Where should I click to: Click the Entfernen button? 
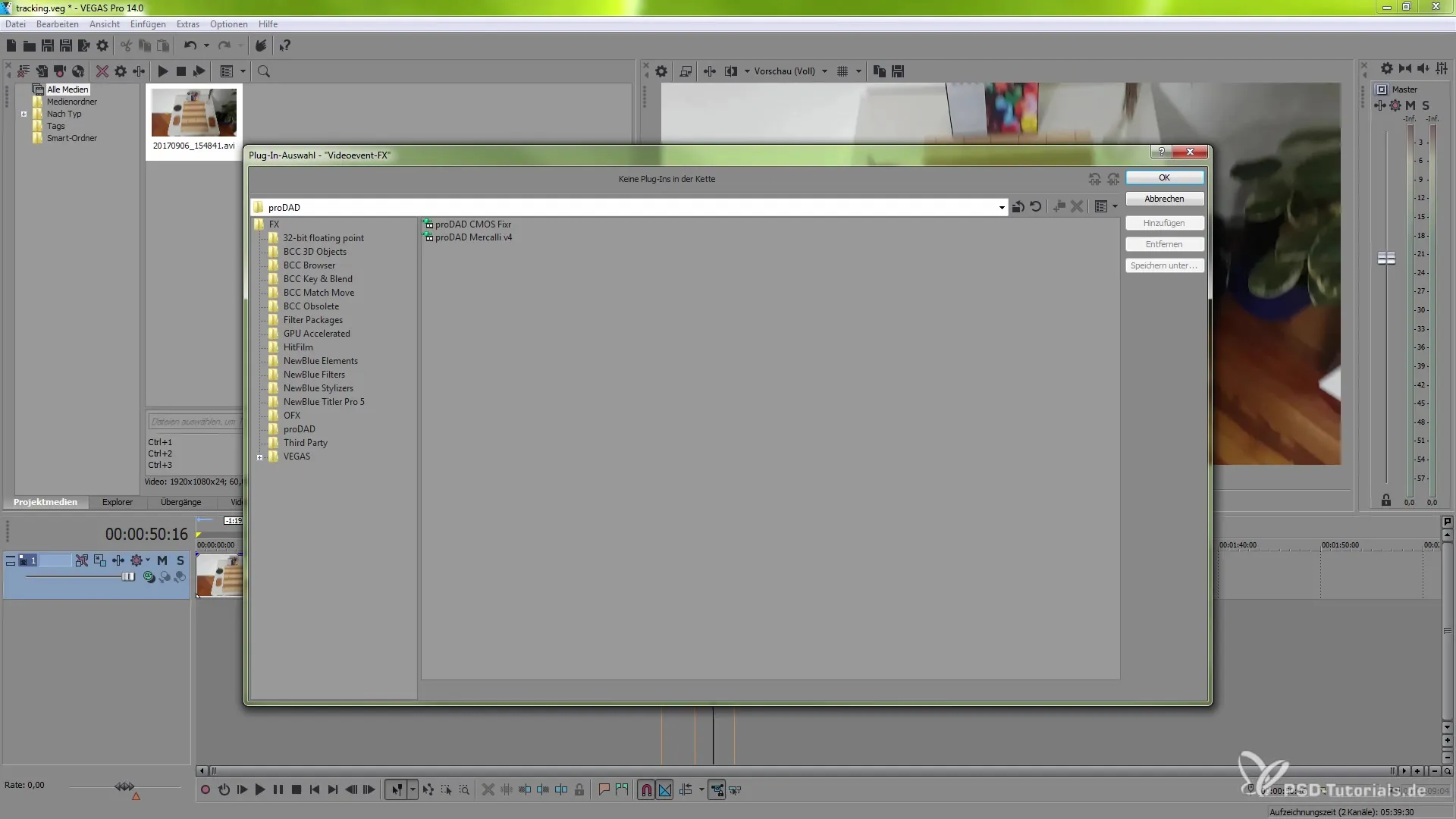(1164, 244)
